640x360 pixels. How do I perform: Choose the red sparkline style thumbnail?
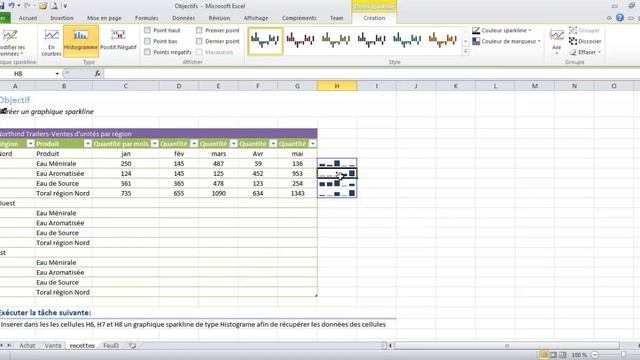[300, 40]
